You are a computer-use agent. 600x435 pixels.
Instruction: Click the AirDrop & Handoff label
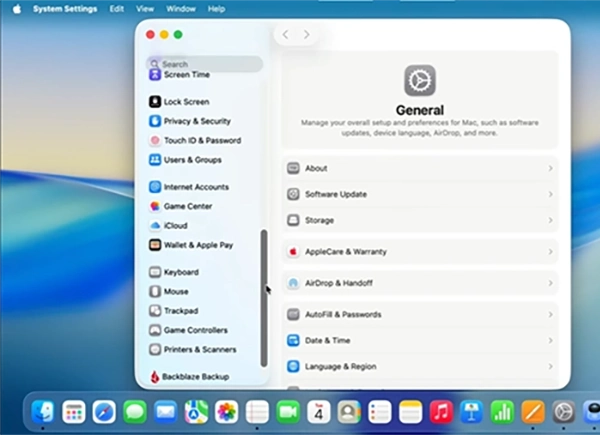pos(339,283)
